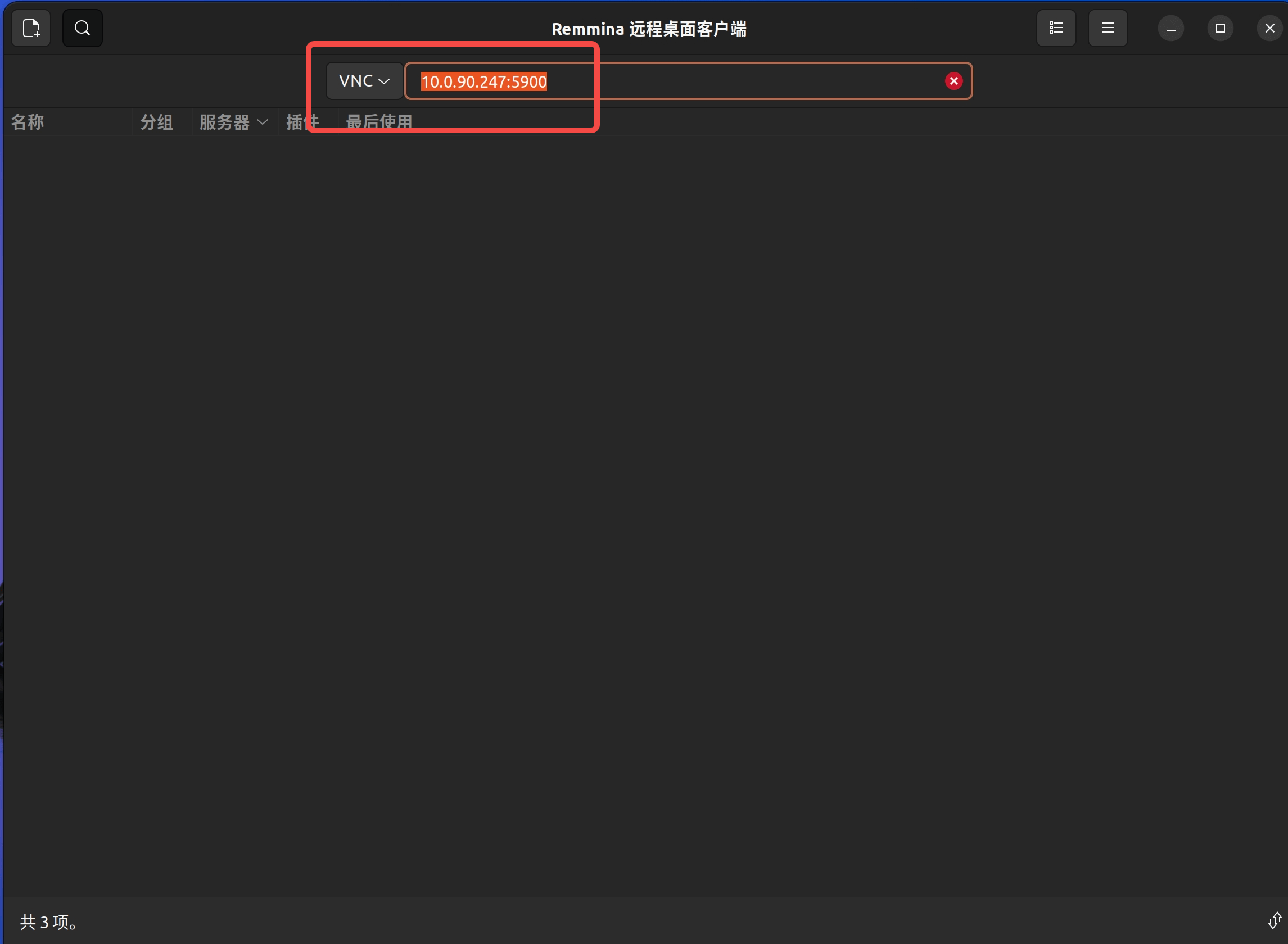Sort connections by 分组 column

[156, 122]
